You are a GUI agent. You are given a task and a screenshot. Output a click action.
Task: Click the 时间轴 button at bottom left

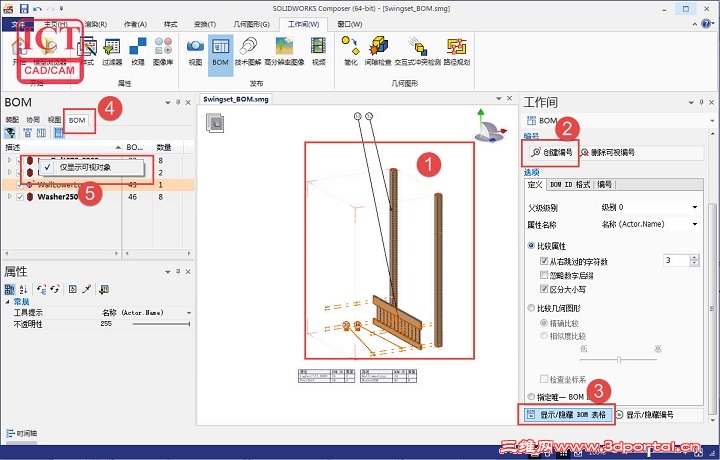pos(22,433)
